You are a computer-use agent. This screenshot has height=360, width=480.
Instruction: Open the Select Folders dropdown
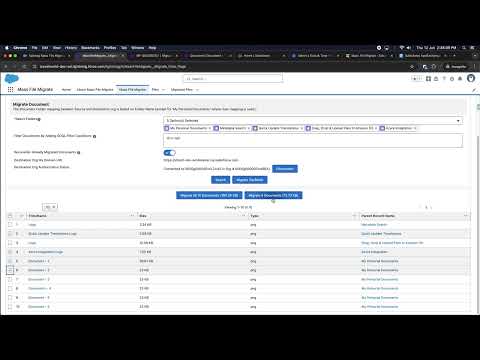point(313,121)
